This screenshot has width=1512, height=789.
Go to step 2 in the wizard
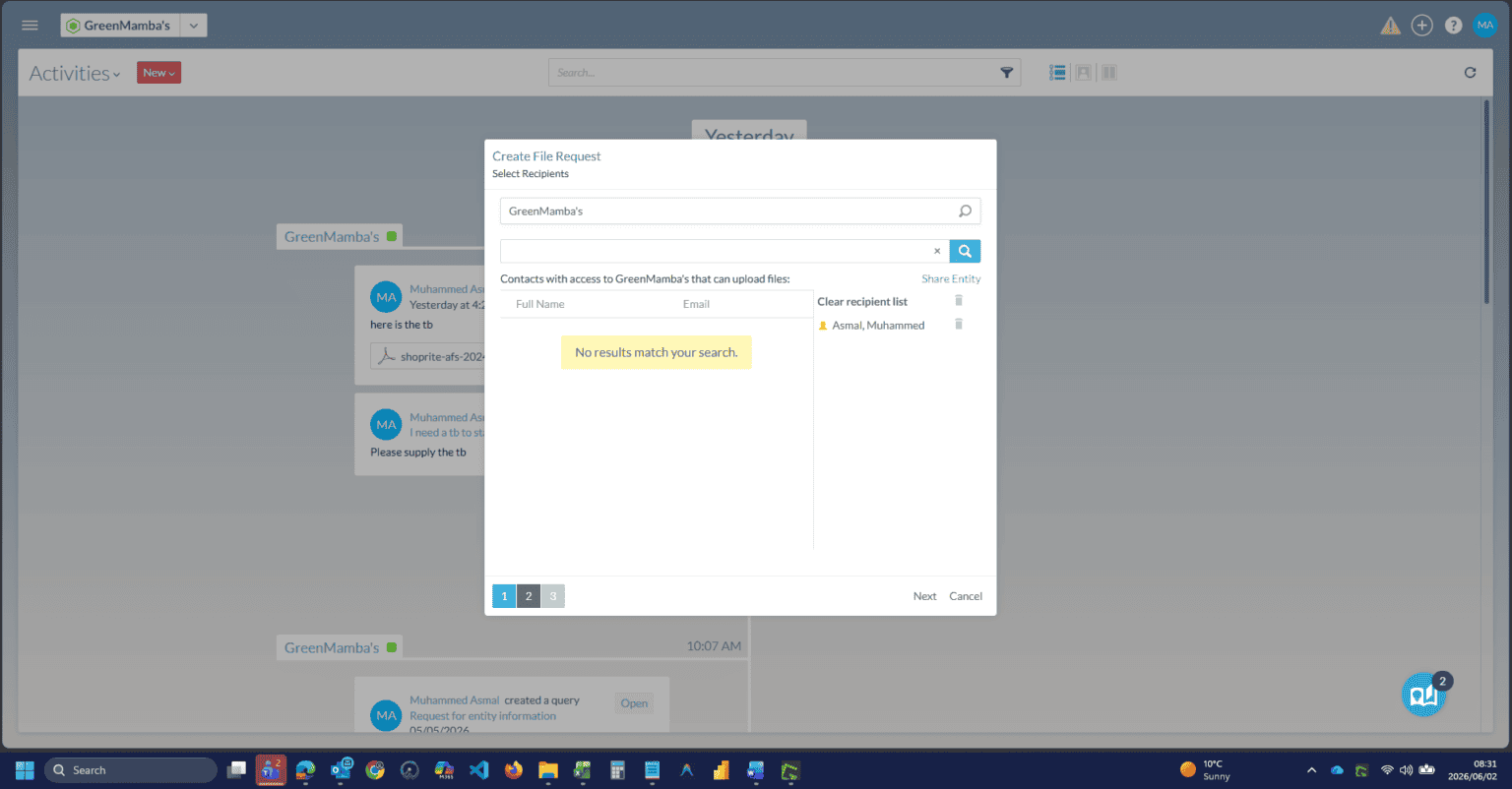click(529, 596)
